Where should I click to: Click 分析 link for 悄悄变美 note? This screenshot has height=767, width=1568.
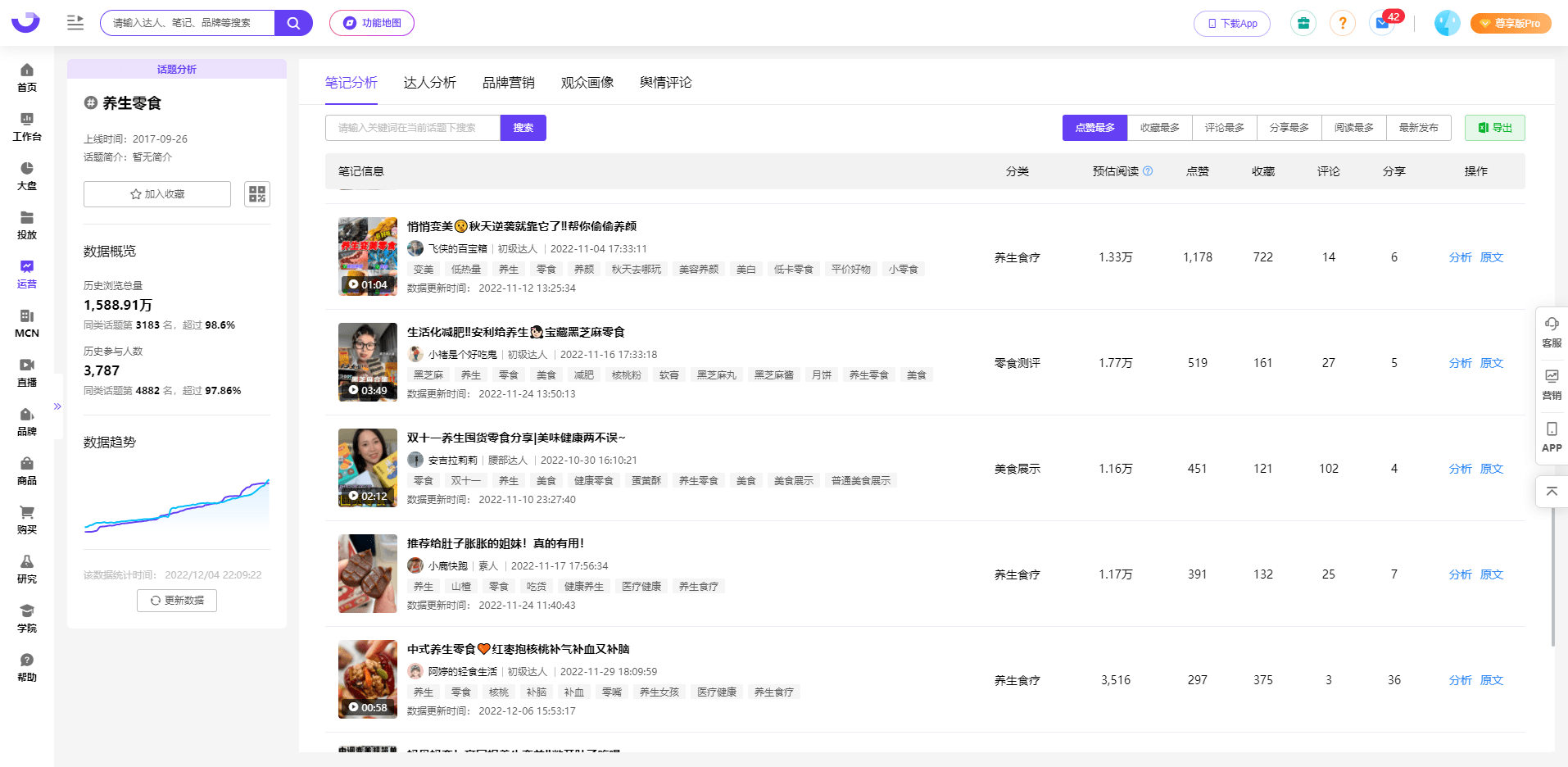coord(1461,257)
